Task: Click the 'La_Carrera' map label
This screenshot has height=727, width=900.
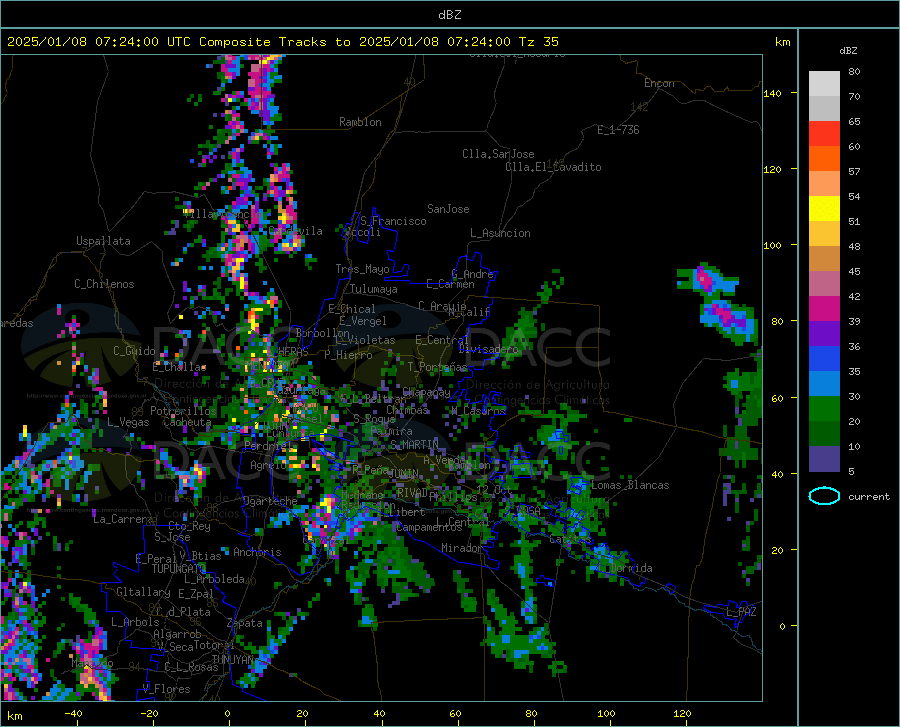Action: pyautogui.click(x=123, y=519)
